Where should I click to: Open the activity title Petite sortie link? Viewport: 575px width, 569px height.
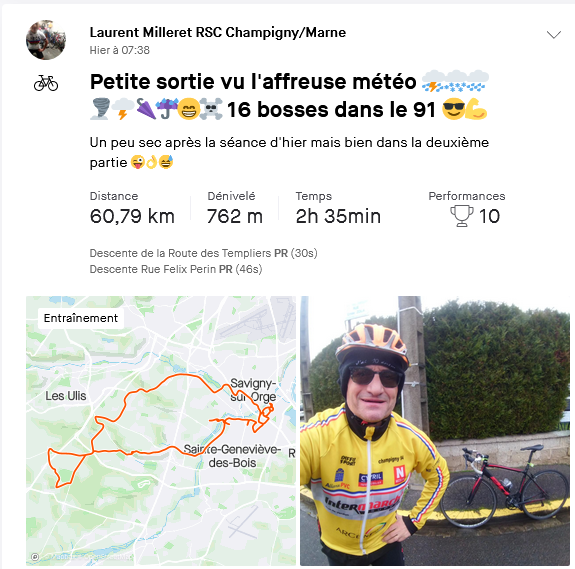tap(289, 95)
